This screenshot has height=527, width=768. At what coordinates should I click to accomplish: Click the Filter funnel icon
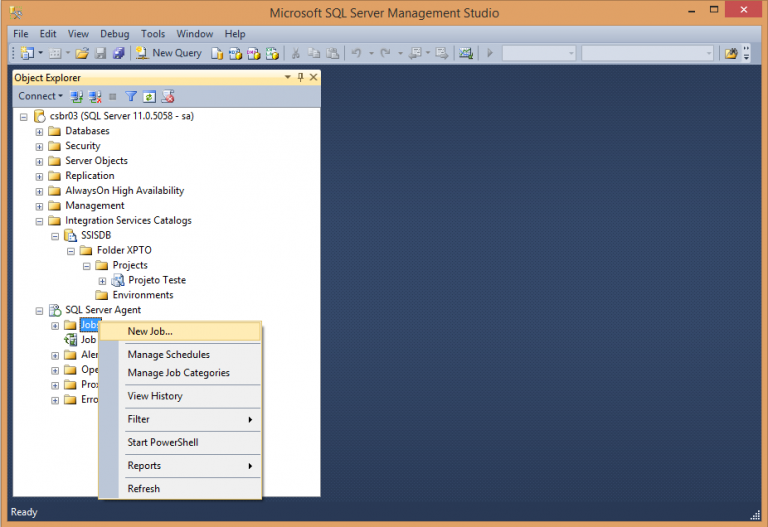[x=131, y=96]
